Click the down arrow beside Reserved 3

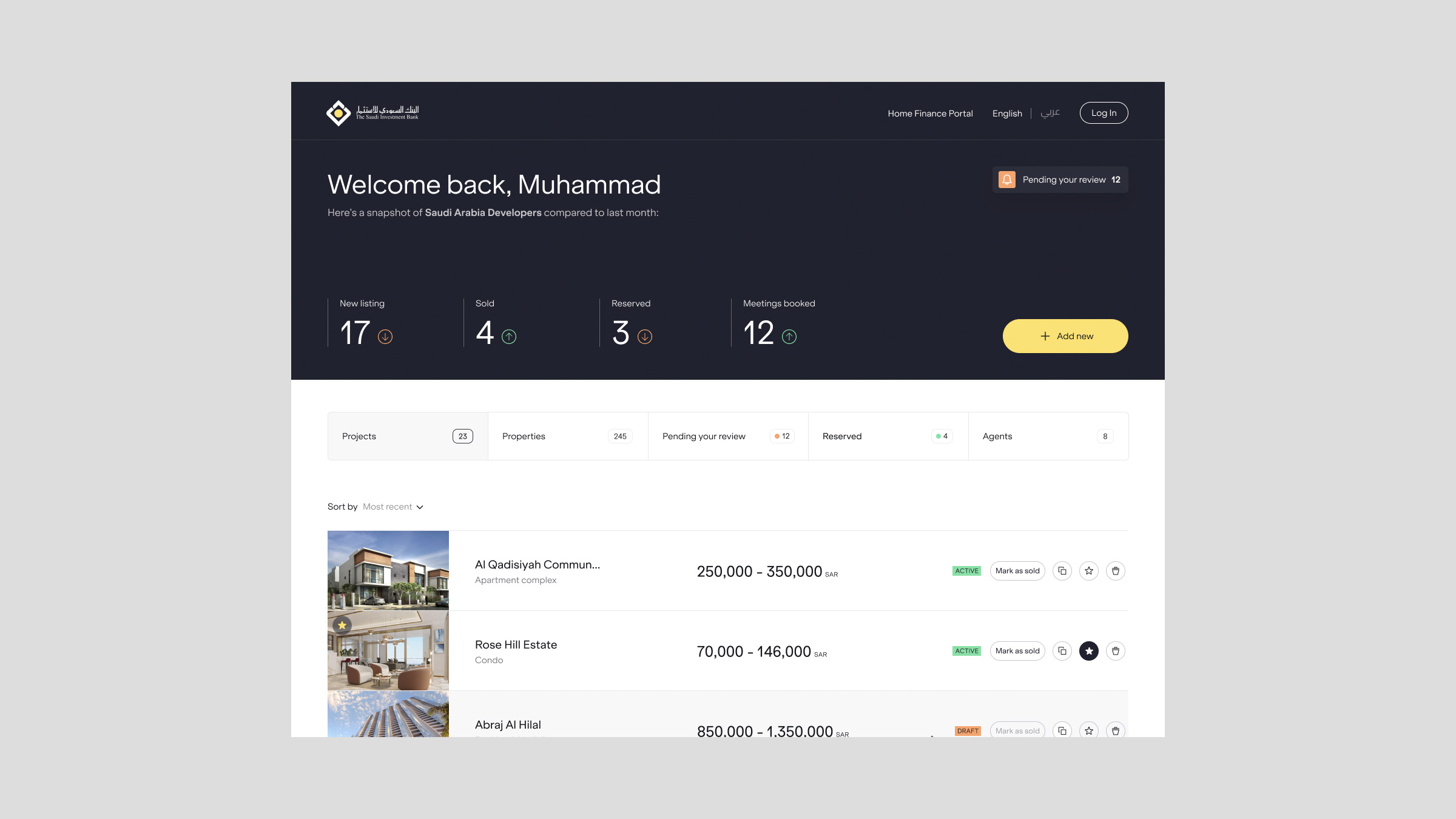[x=645, y=337]
